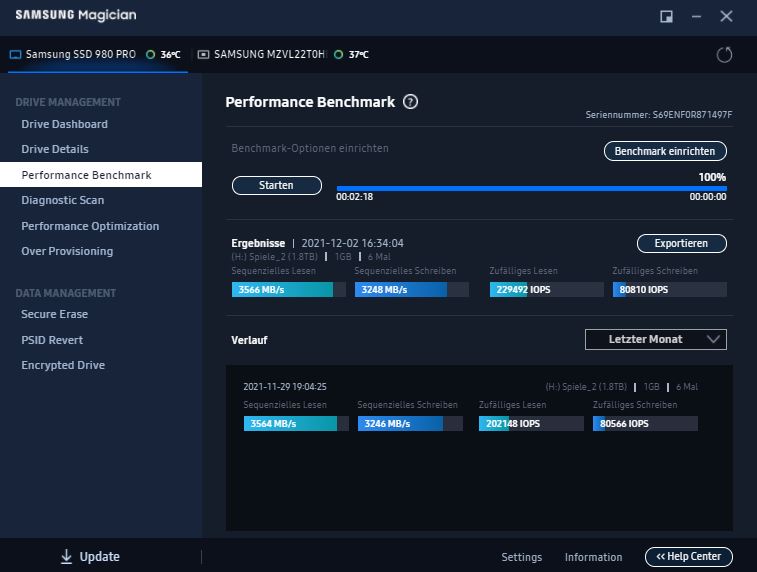This screenshot has height=572, width=757.
Task: Open Settings at the bottom
Action: coord(521,557)
